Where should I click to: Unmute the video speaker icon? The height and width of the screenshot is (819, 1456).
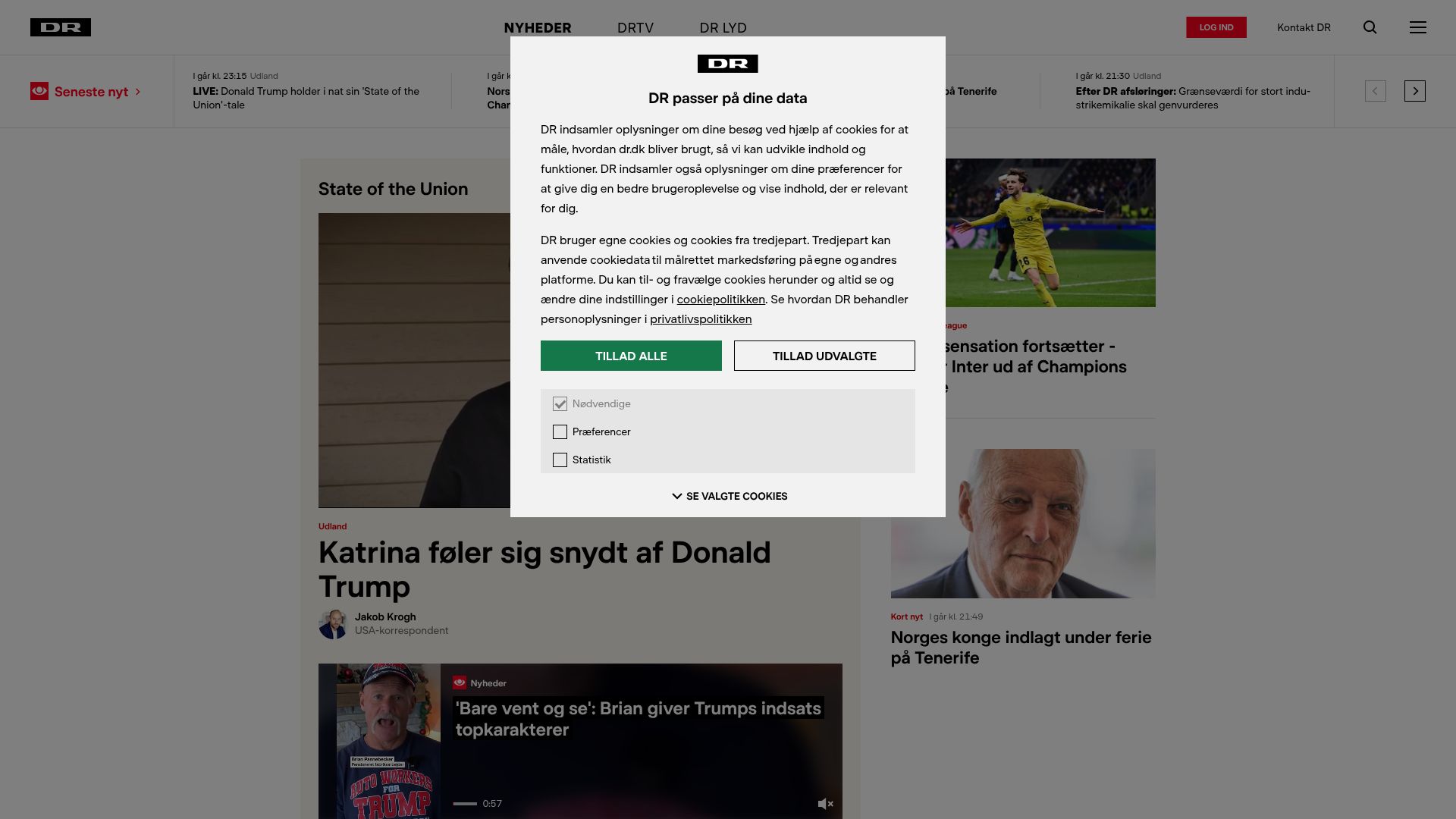[x=825, y=804]
